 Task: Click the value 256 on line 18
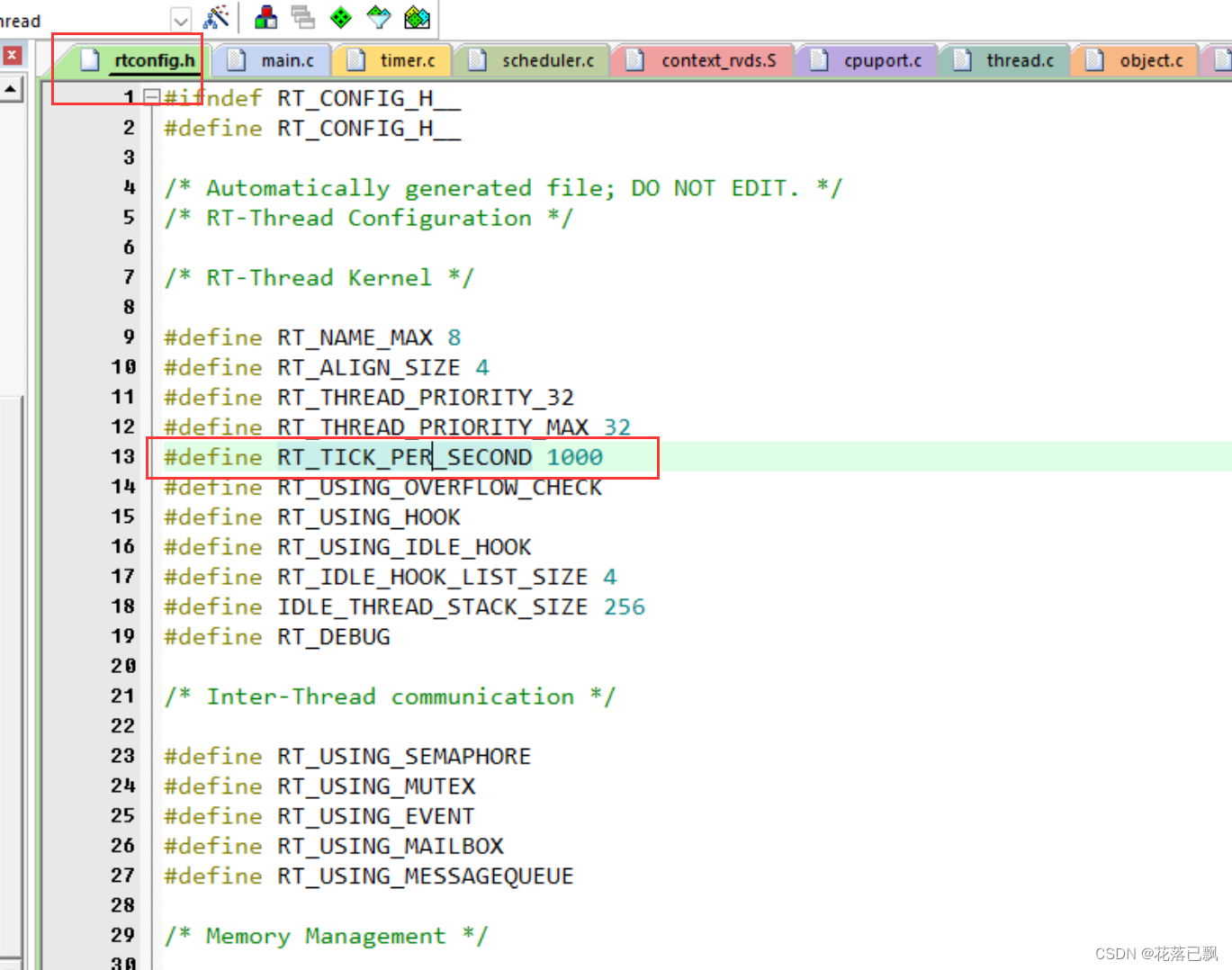pos(624,606)
